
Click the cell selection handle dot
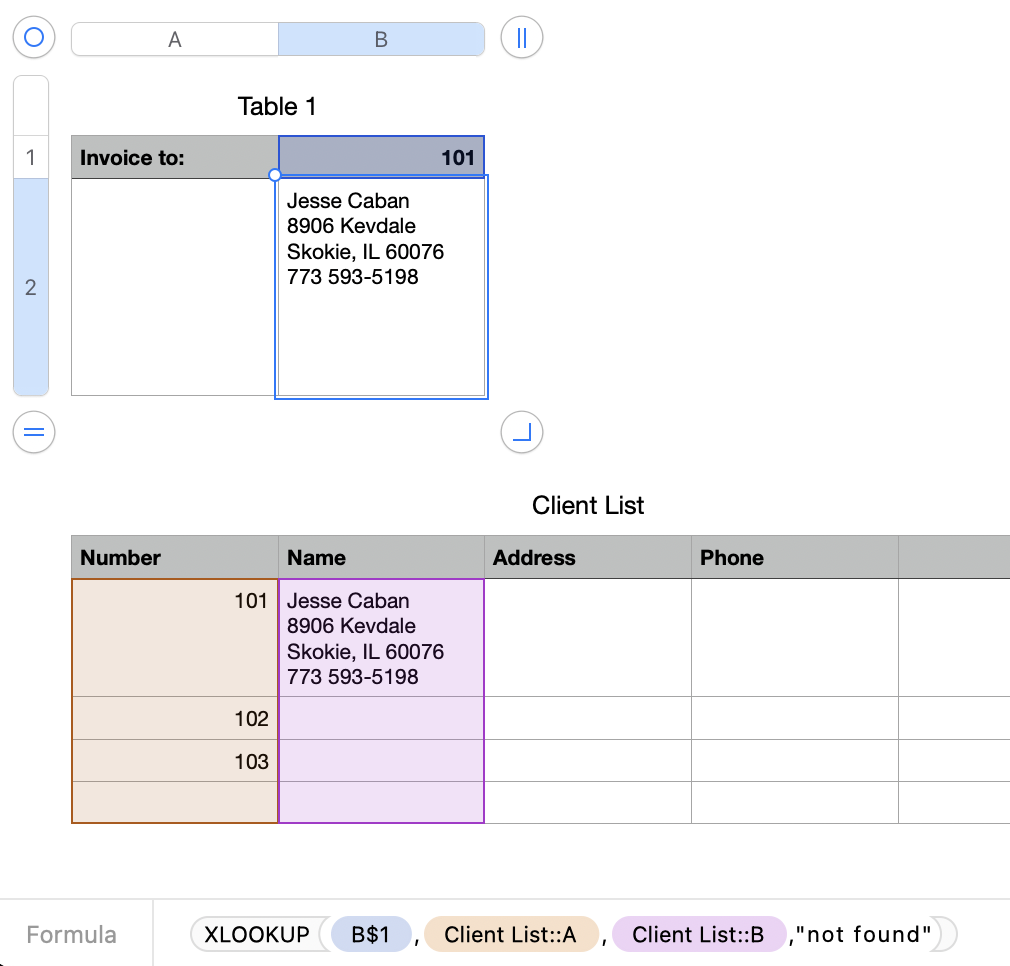[x=275, y=175]
